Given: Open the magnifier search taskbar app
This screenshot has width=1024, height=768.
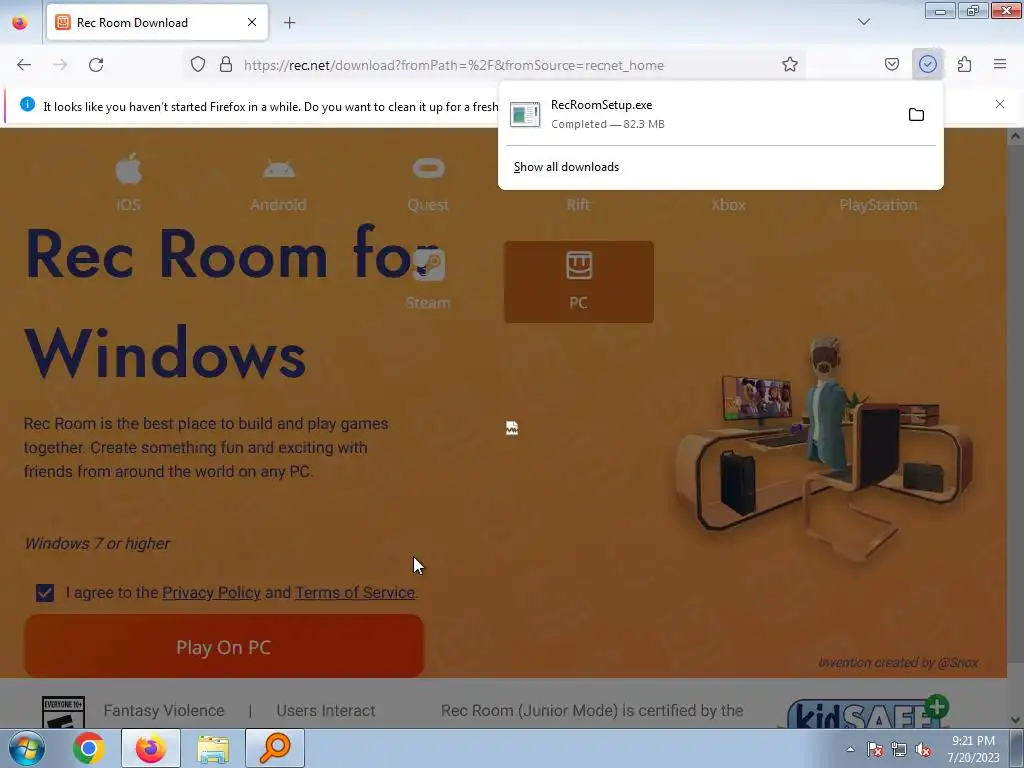Looking at the screenshot, I should click(275, 748).
